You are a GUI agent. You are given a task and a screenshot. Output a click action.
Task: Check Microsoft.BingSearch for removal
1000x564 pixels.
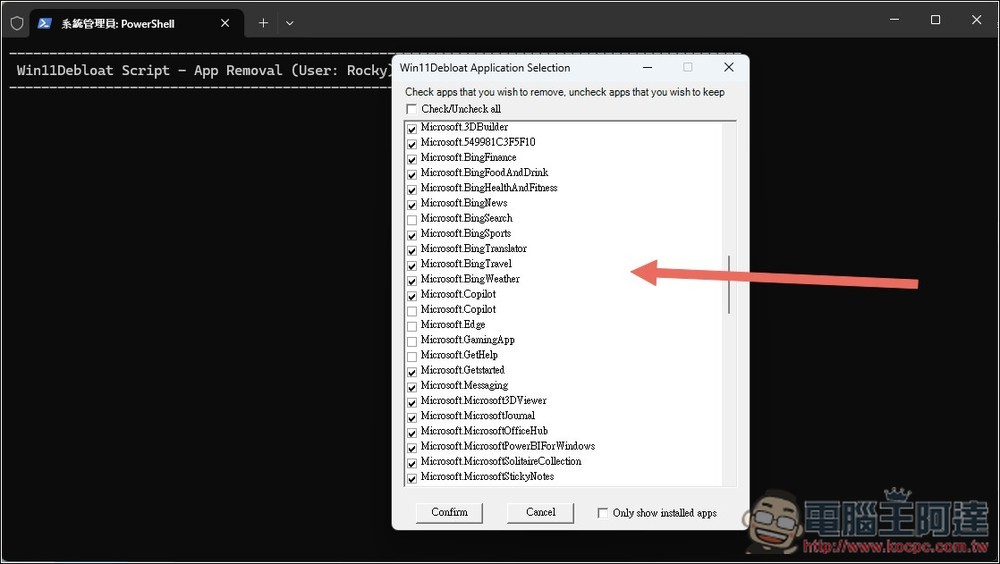tap(412, 220)
